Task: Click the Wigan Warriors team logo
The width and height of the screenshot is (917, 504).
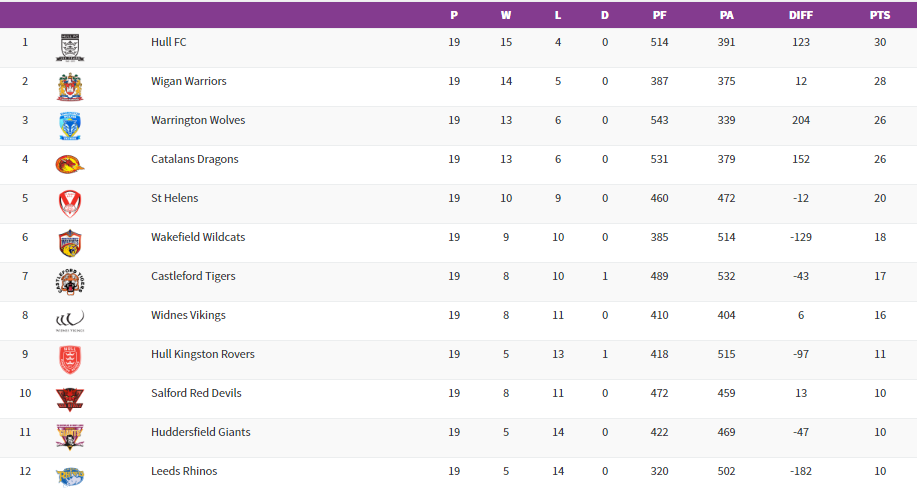Action: 70,87
